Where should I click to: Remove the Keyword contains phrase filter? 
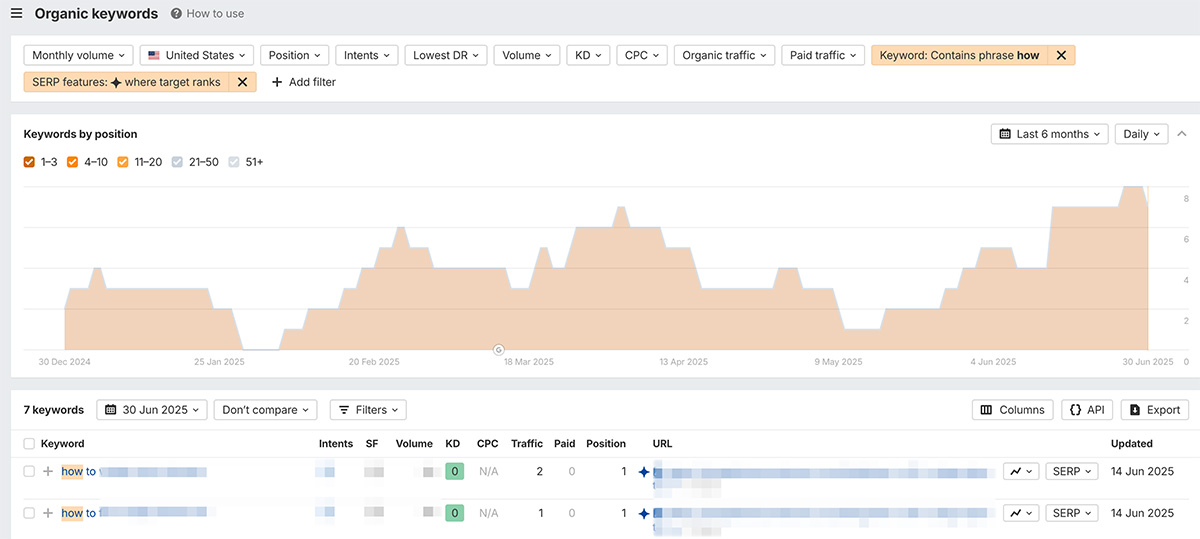pos(1061,56)
